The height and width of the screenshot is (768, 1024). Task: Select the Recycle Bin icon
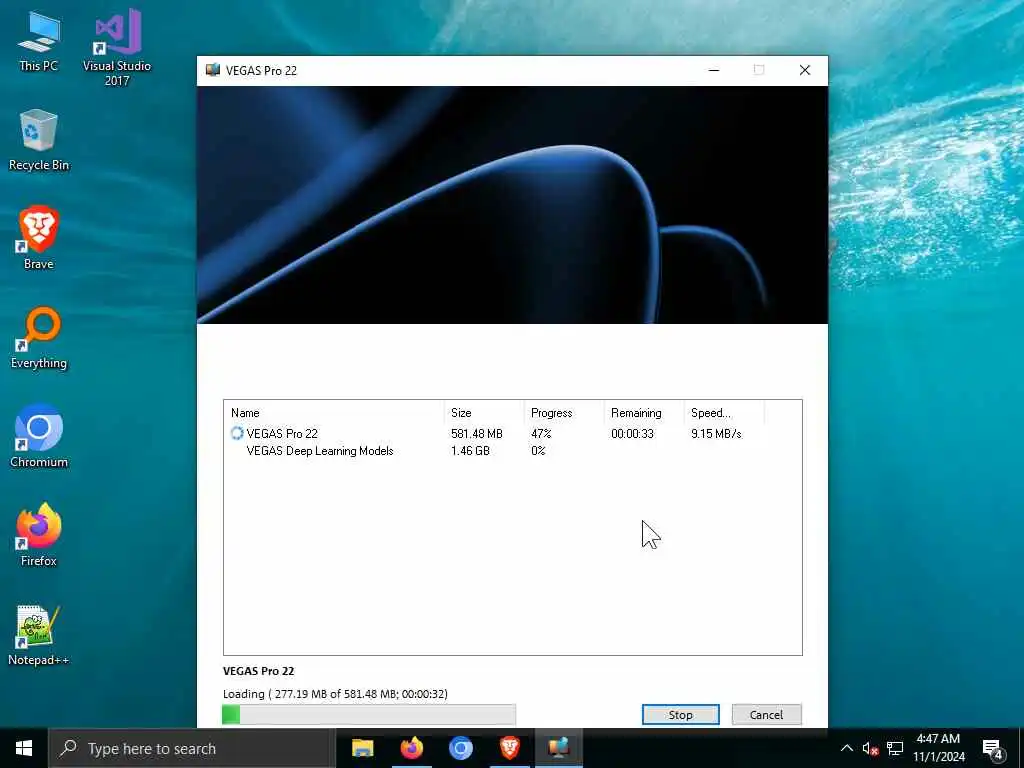click(39, 140)
